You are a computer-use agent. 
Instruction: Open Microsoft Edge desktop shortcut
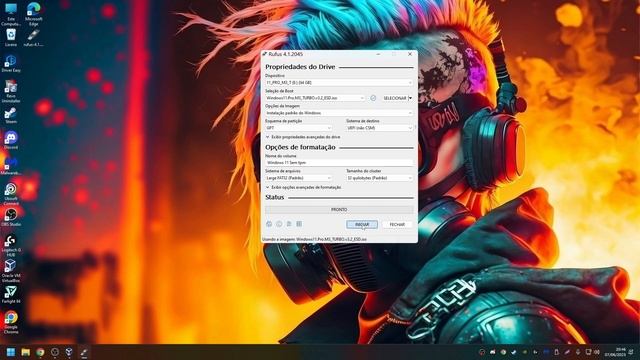tap(33, 14)
